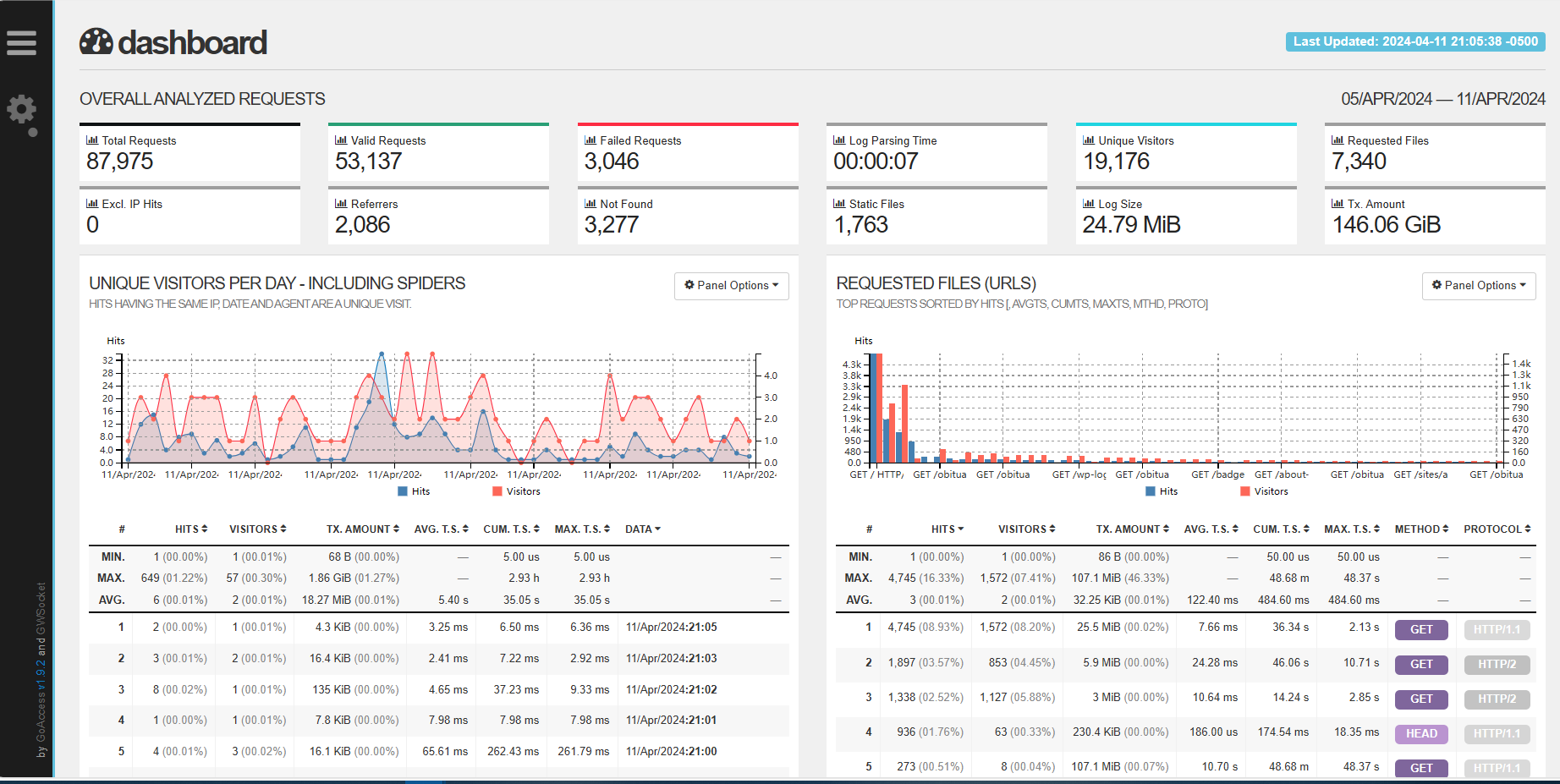The image size is (1560, 784).
Task: Open Panel Options for Requested Files panel
Action: (1479, 286)
